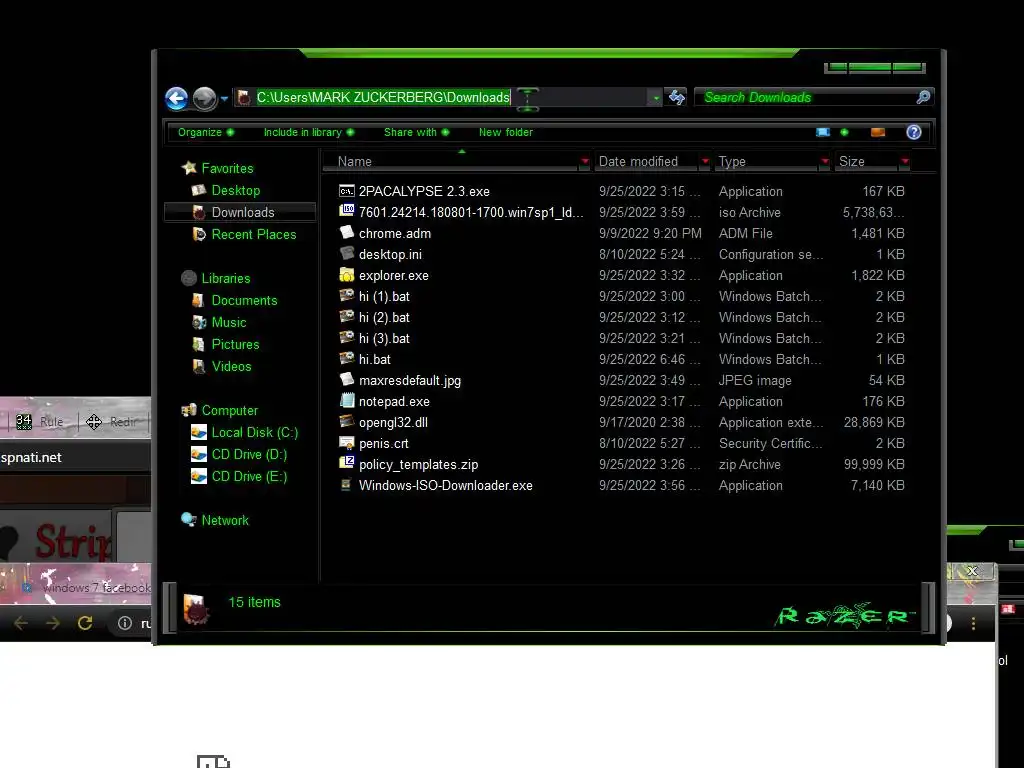Refresh the Downloads folder view
Screen dimensions: 1024x768
677,97
